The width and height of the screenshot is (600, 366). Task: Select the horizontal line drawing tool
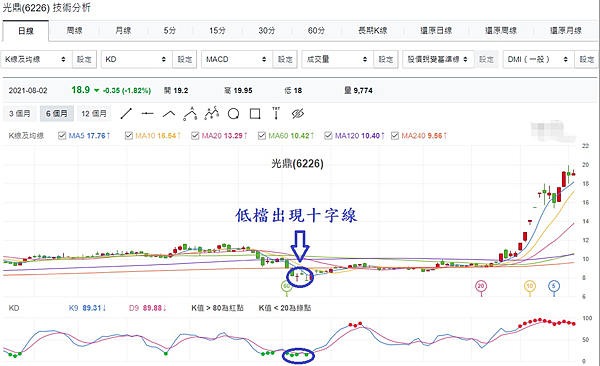(x=147, y=114)
